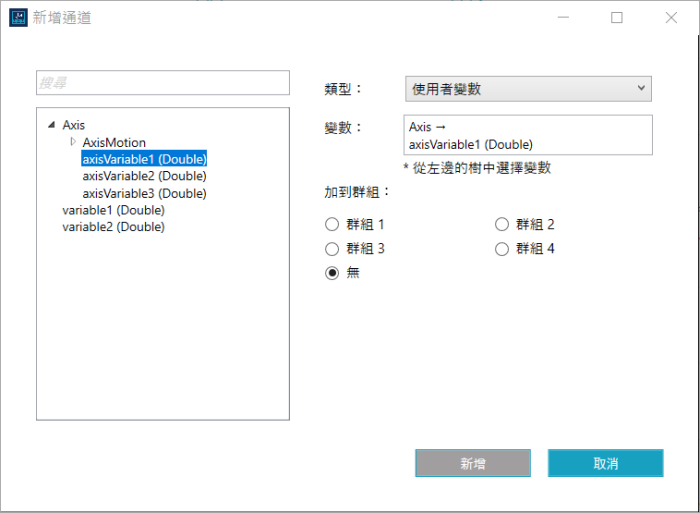
Task: Collapse the Axis tree node
Action: (x=51, y=125)
